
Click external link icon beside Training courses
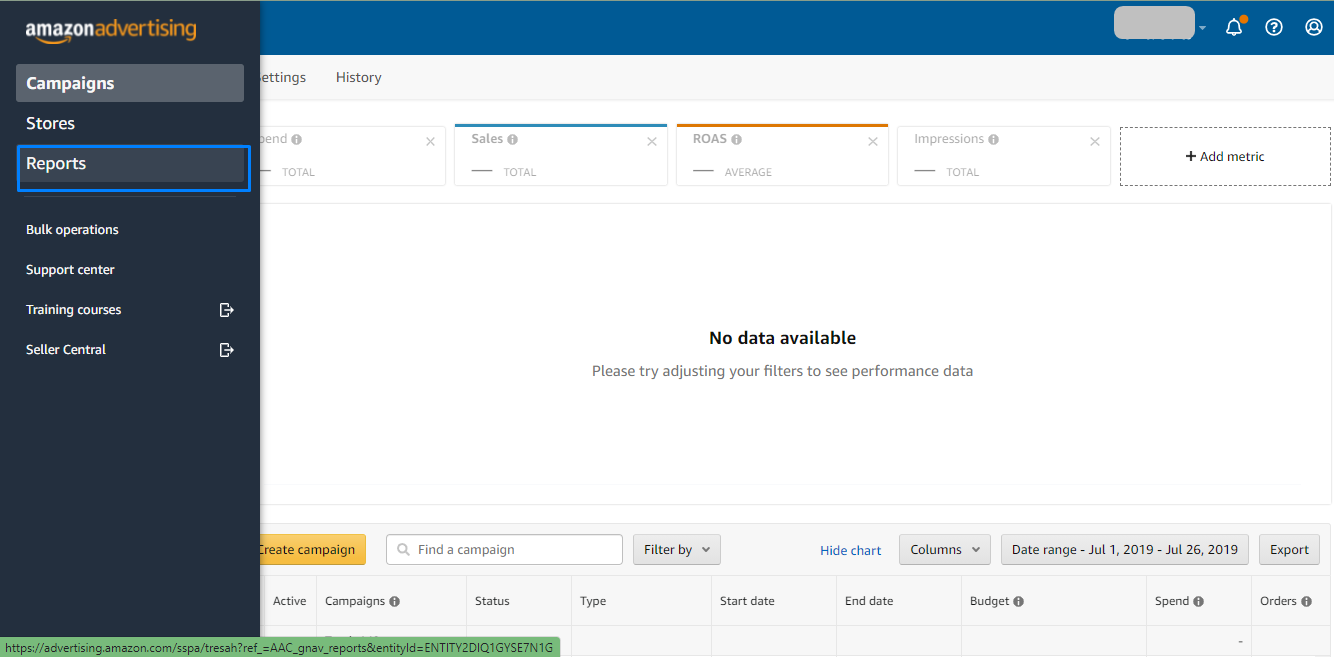click(227, 310)
